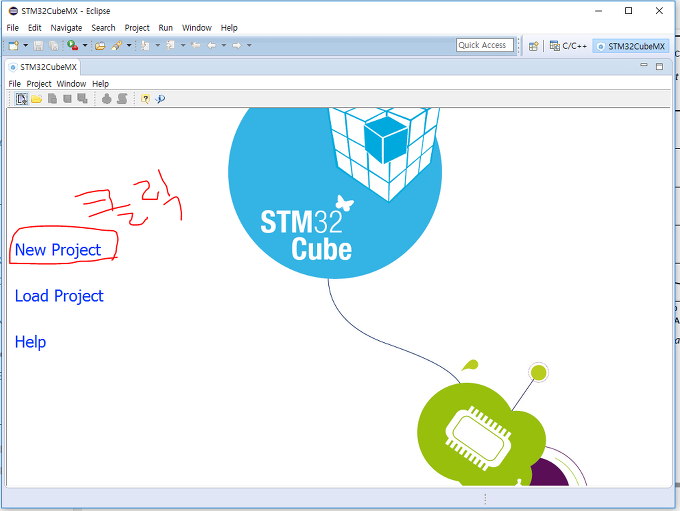Click the Forward navigation arrow
Image resolution: width=680 pixels, height=511 pixels.
point(237,45)
